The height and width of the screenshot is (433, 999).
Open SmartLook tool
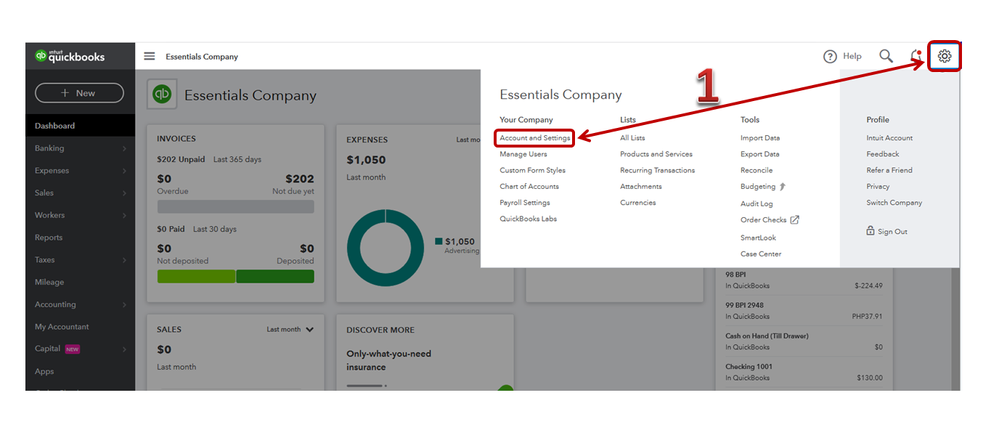[x=758, y=238]
